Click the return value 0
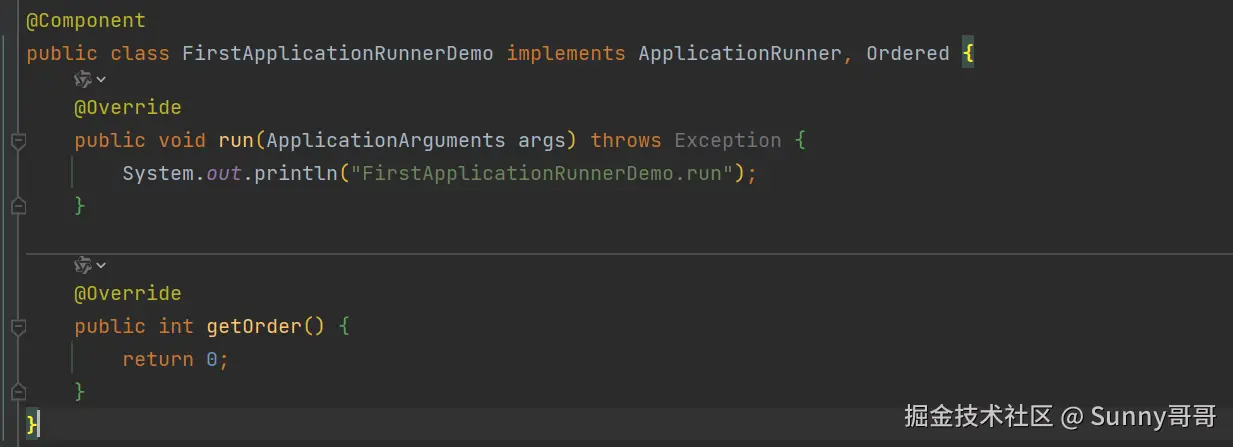Viewport: 1233px width, 447px height. 212,359
